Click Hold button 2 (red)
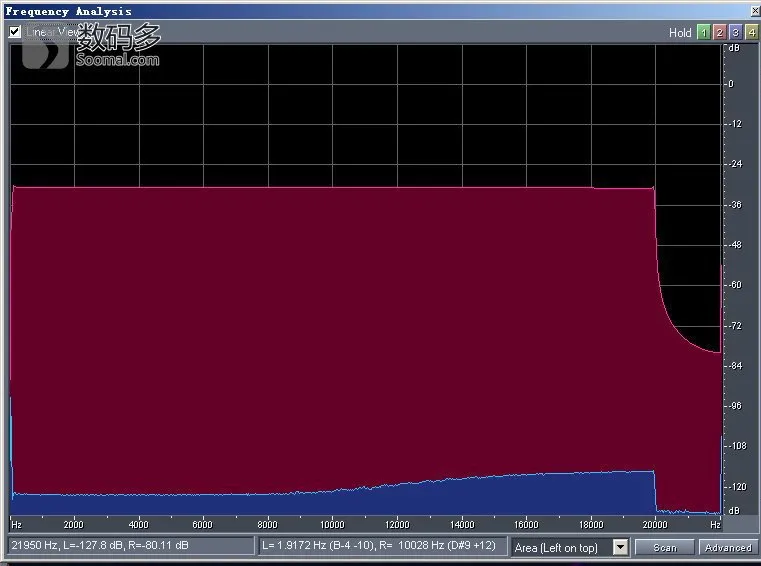 pyautogui.click(x=719, y=33)
